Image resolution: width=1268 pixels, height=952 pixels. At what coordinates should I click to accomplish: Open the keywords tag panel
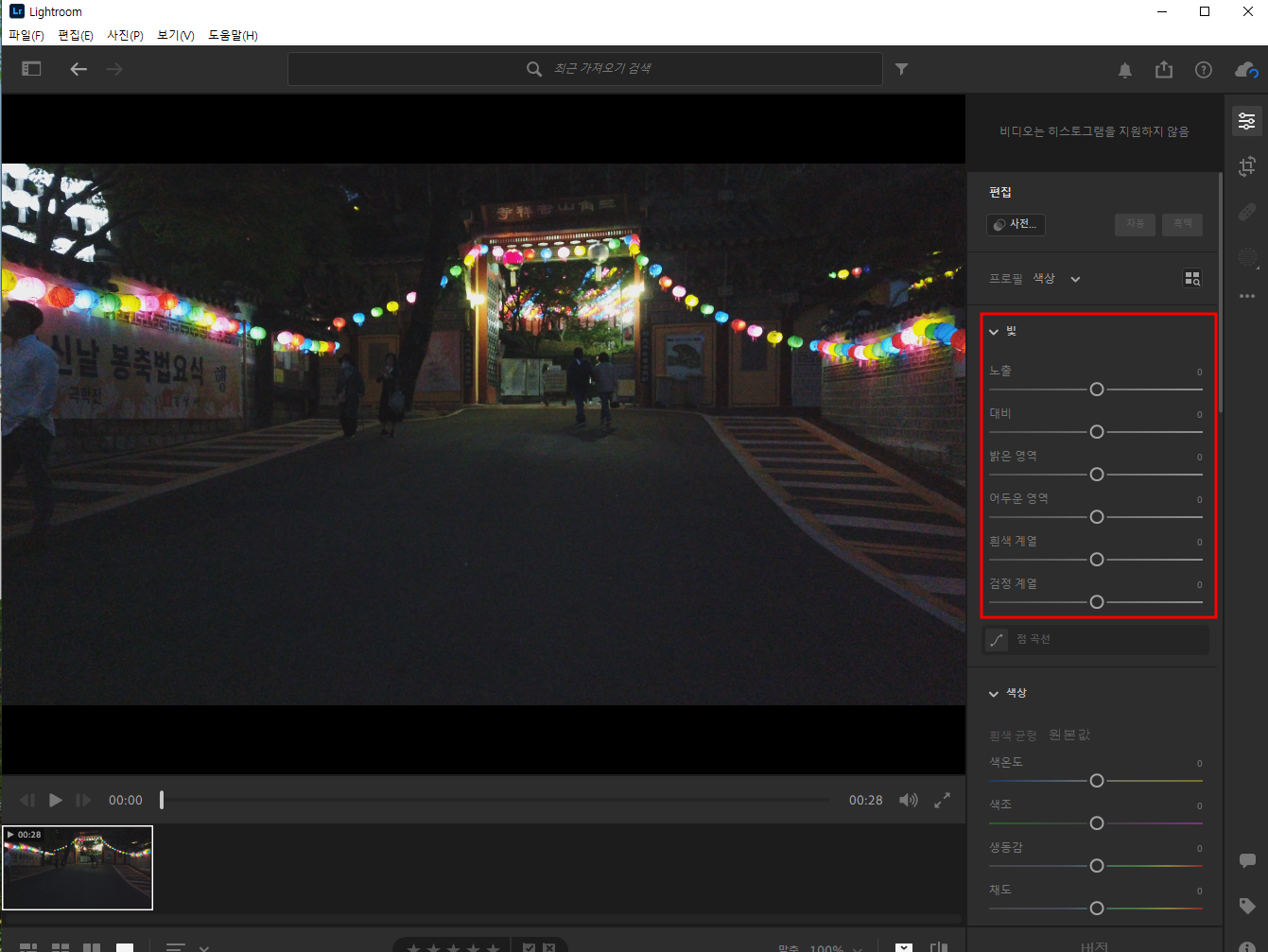[x=1247, y=906]
